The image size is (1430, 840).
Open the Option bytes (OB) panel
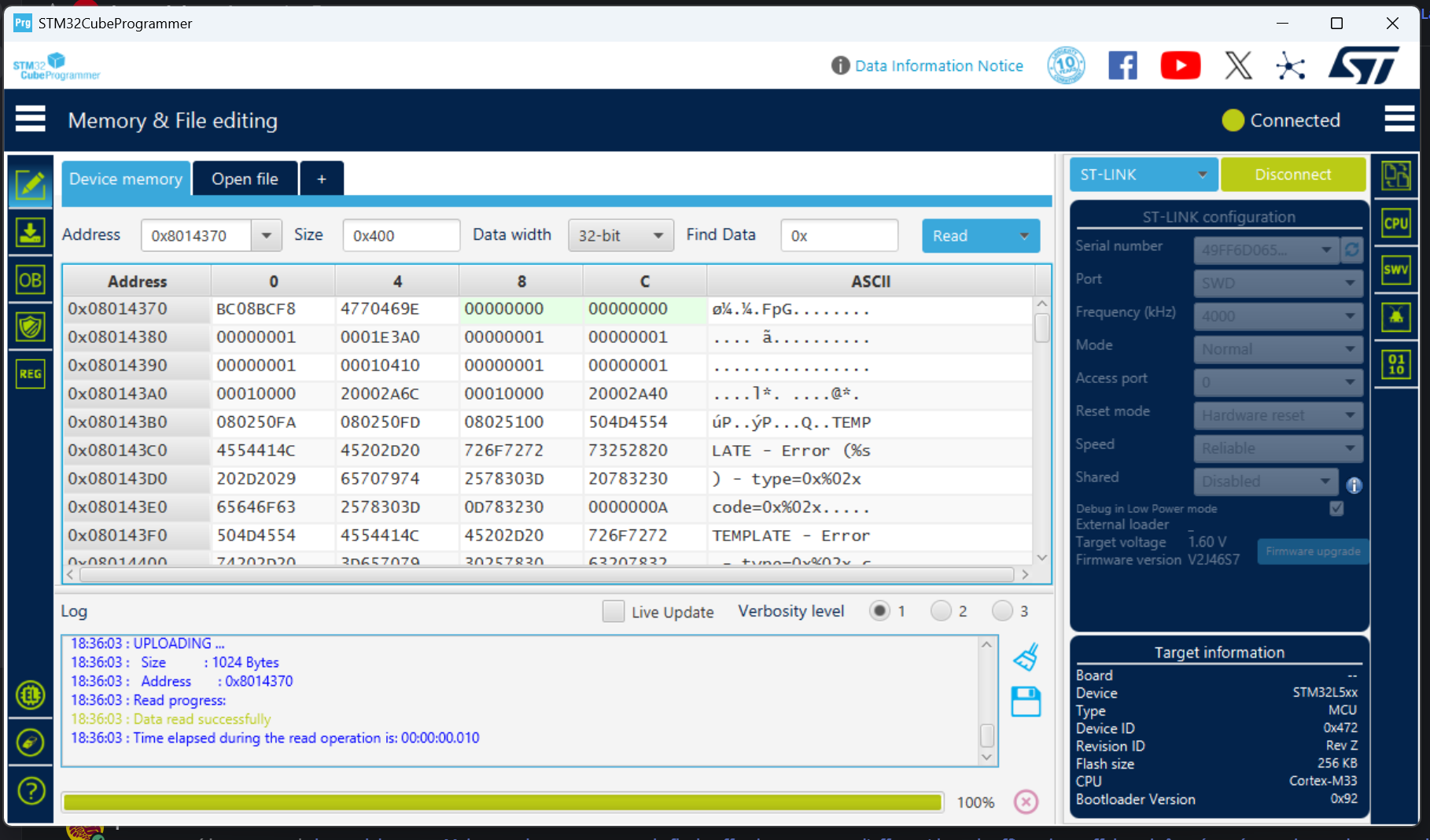pyautogui.click(x=30, y=279)
